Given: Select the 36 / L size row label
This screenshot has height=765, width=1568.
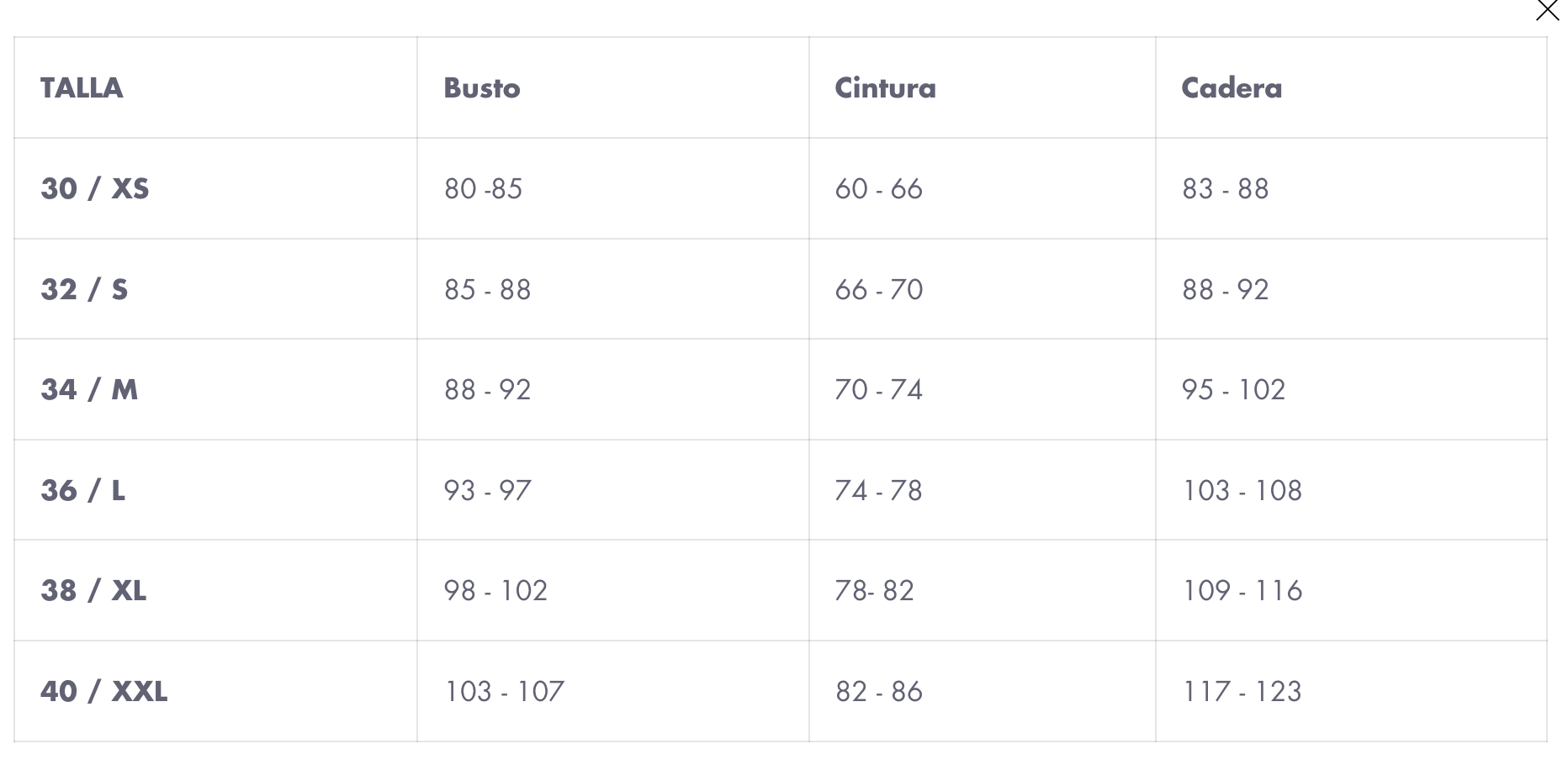Looking at the screenshot, I should click(83, 490).
